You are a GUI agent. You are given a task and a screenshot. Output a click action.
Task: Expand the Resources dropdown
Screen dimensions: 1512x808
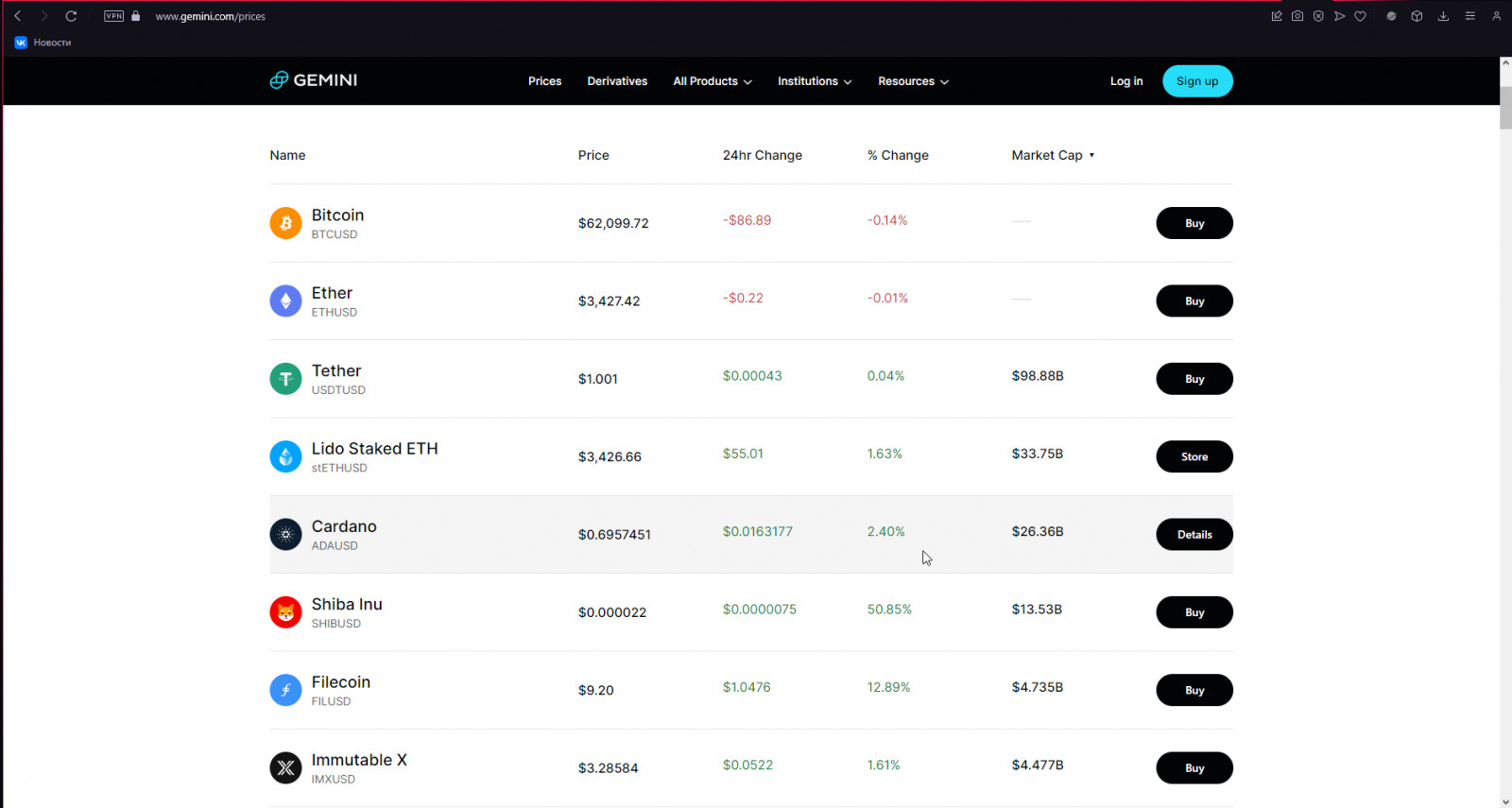click(x=913, y=81)
